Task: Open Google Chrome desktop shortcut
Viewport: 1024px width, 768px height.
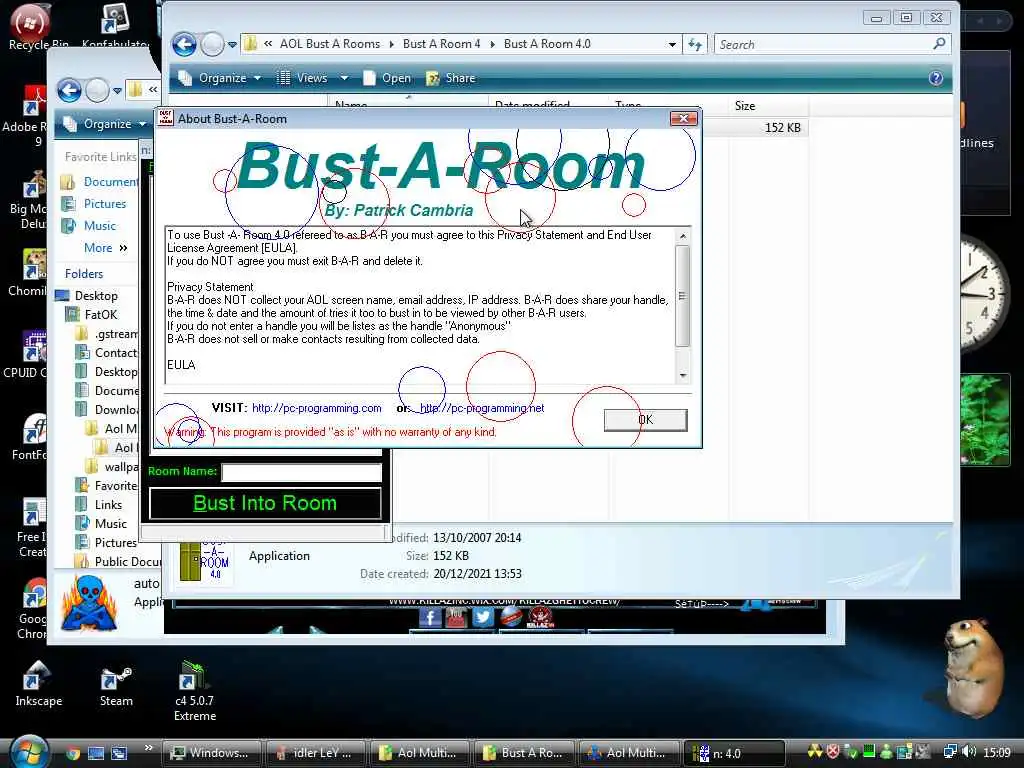Action: click(31, 609)
